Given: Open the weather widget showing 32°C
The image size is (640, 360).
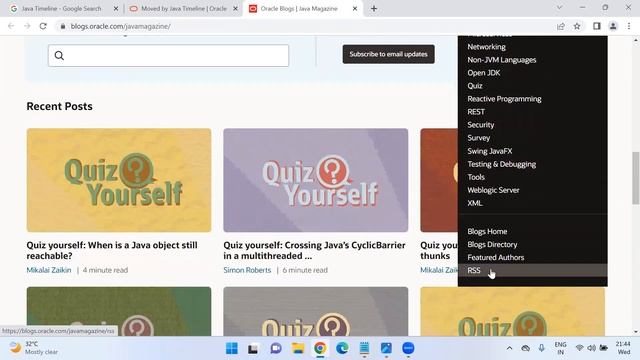Looking at the screenshot, I should click(x=33, y=348).
